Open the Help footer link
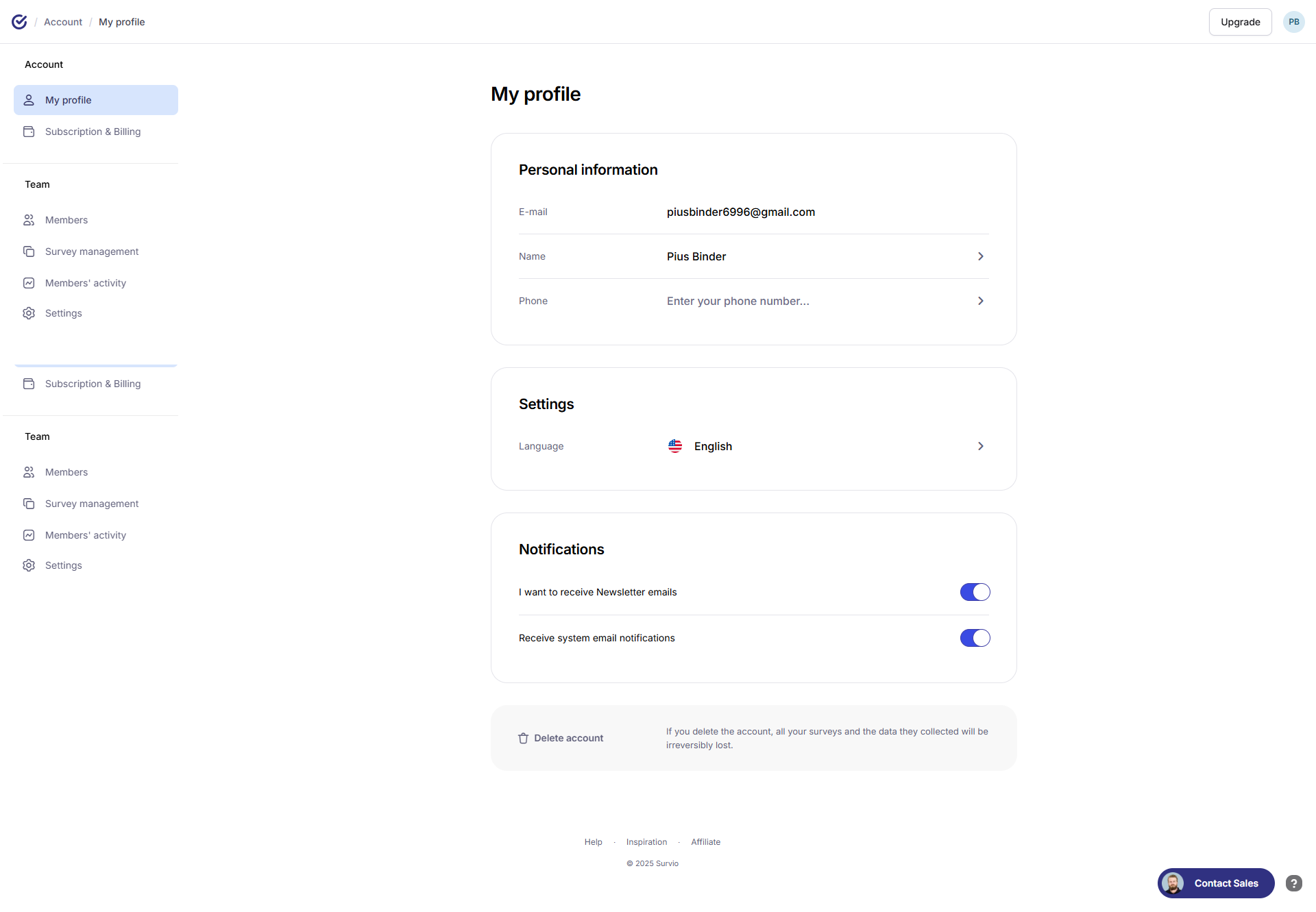 (593, 842)
